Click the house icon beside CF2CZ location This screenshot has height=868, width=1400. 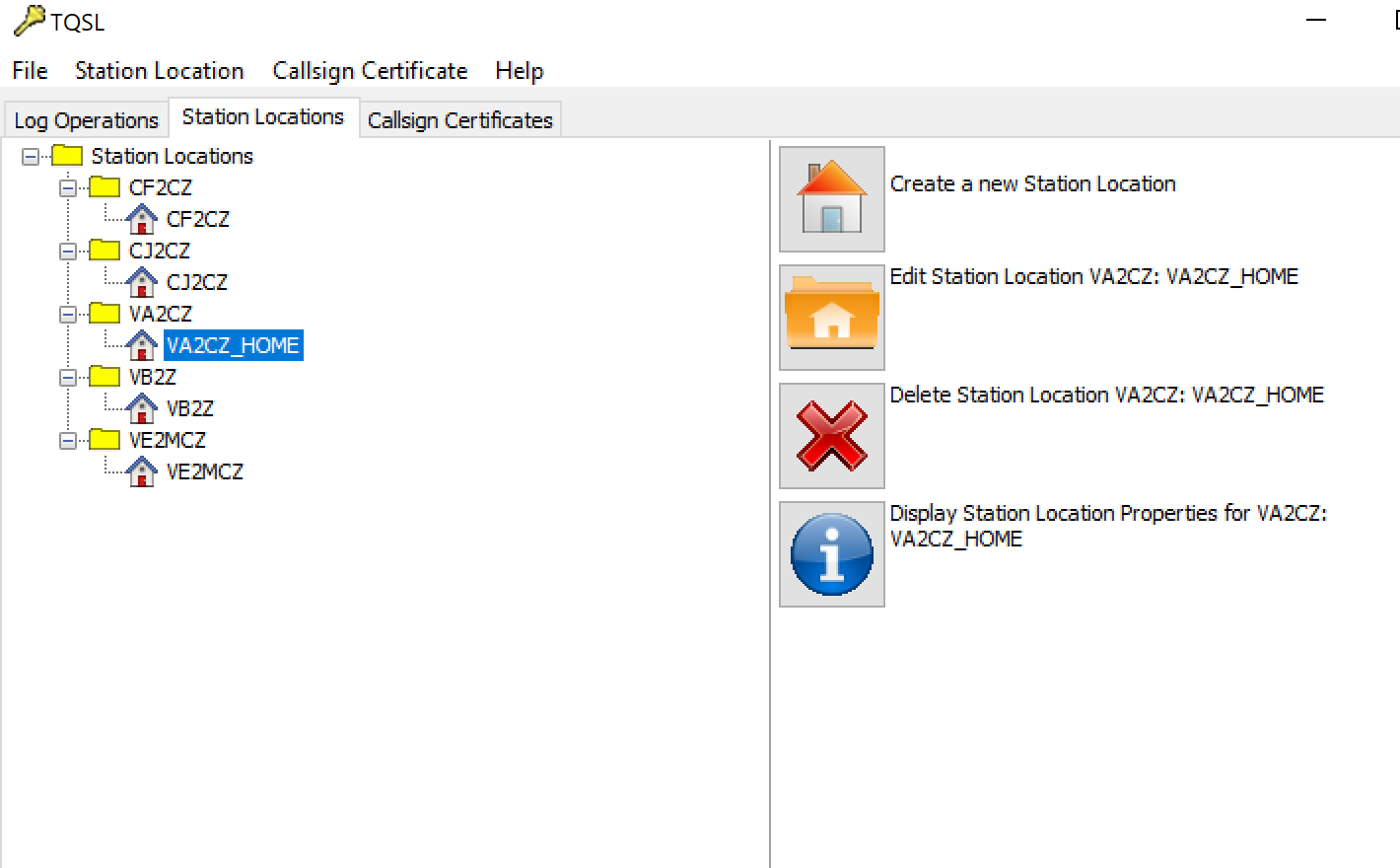142,219
